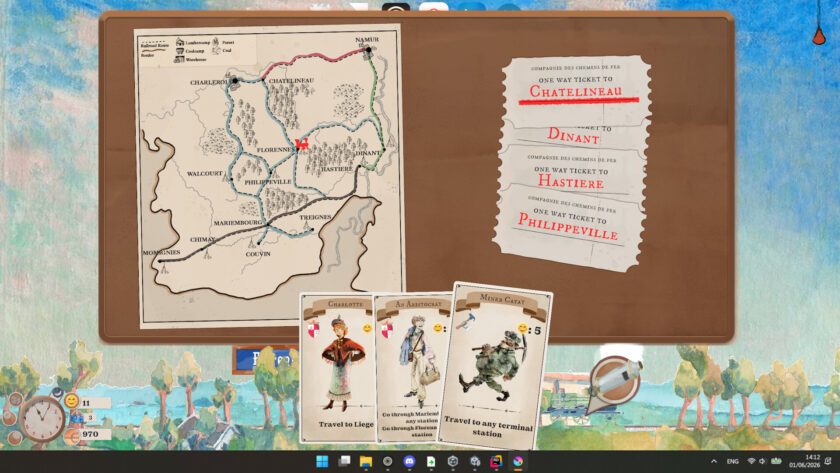The width and height of the screenshot is (840, 473).
Task: Select the Miner passenger card
Action: (496, 366)
